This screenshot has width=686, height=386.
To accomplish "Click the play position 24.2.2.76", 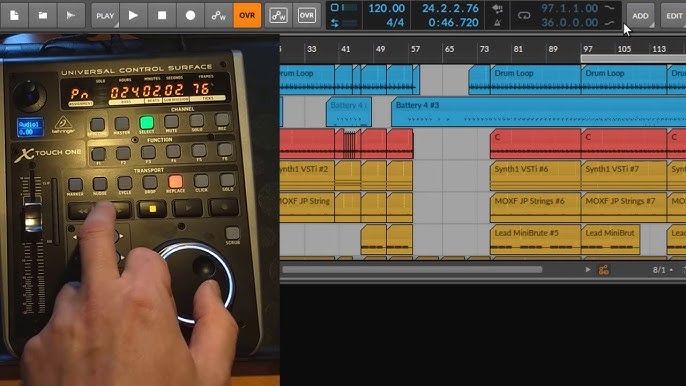I will [x=450, y=8].
